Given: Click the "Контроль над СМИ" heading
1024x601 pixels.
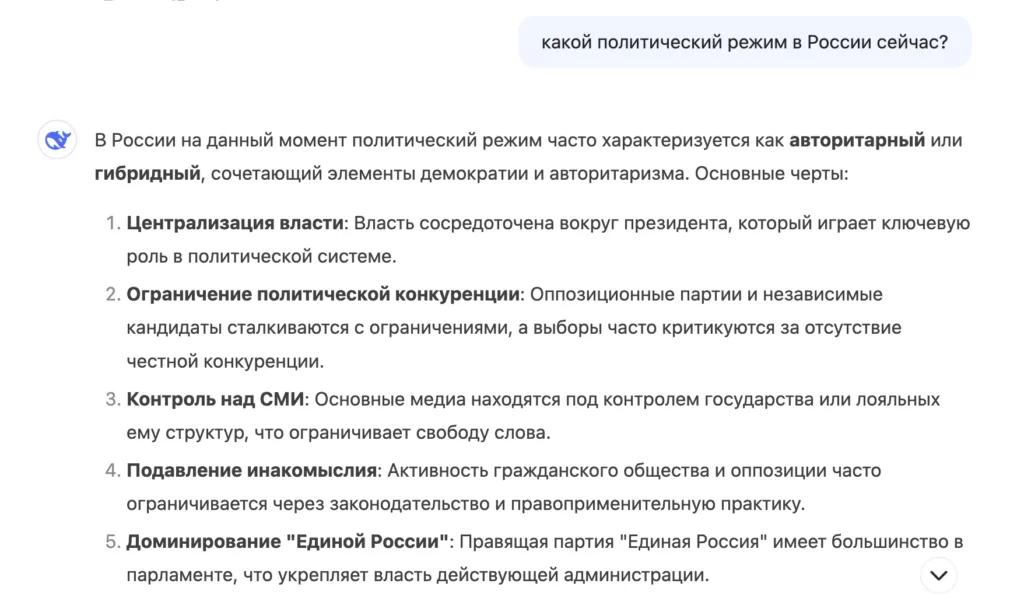Looking at the screenshot, I should (x=215, y=399).
